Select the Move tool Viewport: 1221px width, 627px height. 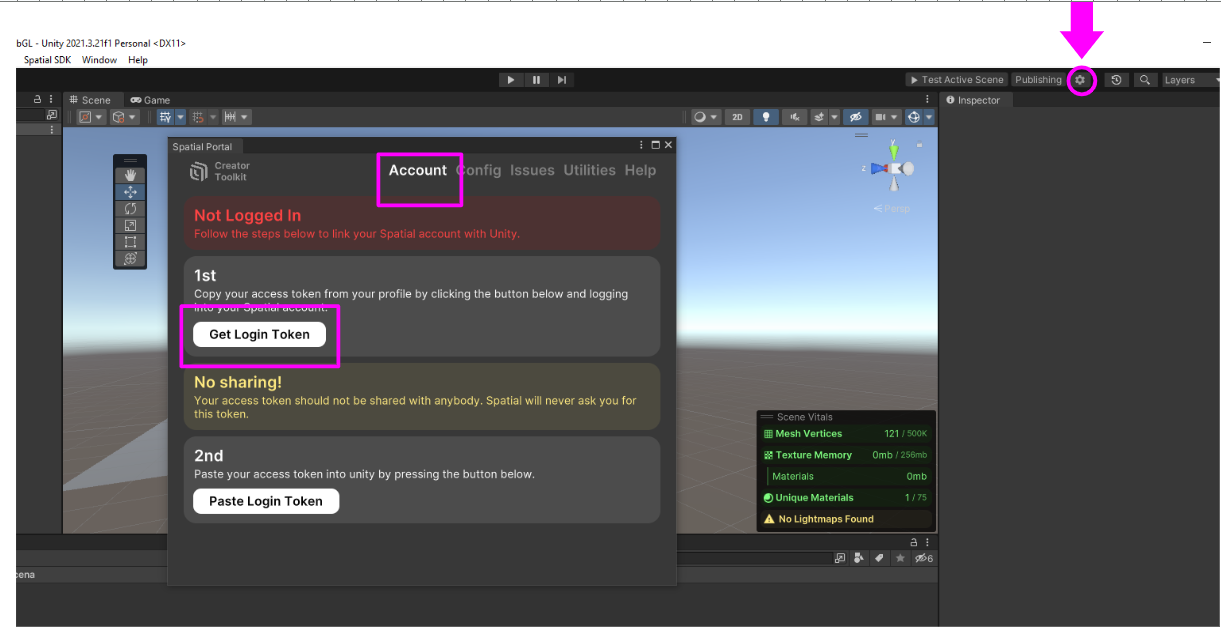(130, 192)
